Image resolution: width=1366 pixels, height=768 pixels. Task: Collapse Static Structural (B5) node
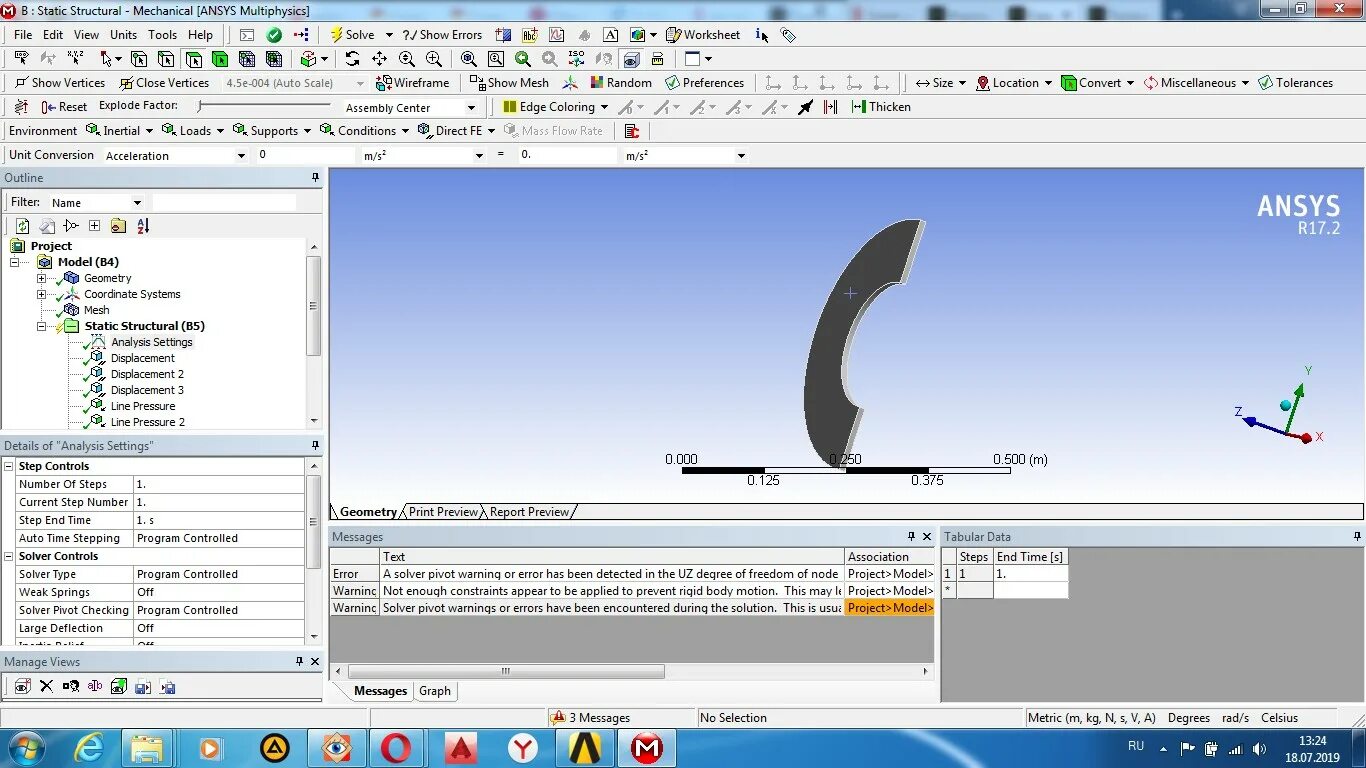(41, 326)
